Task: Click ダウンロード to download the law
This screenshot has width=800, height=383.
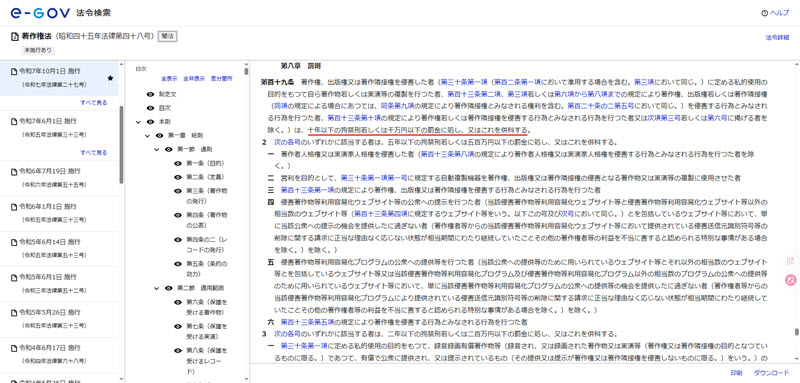Action: coord(771,373)
